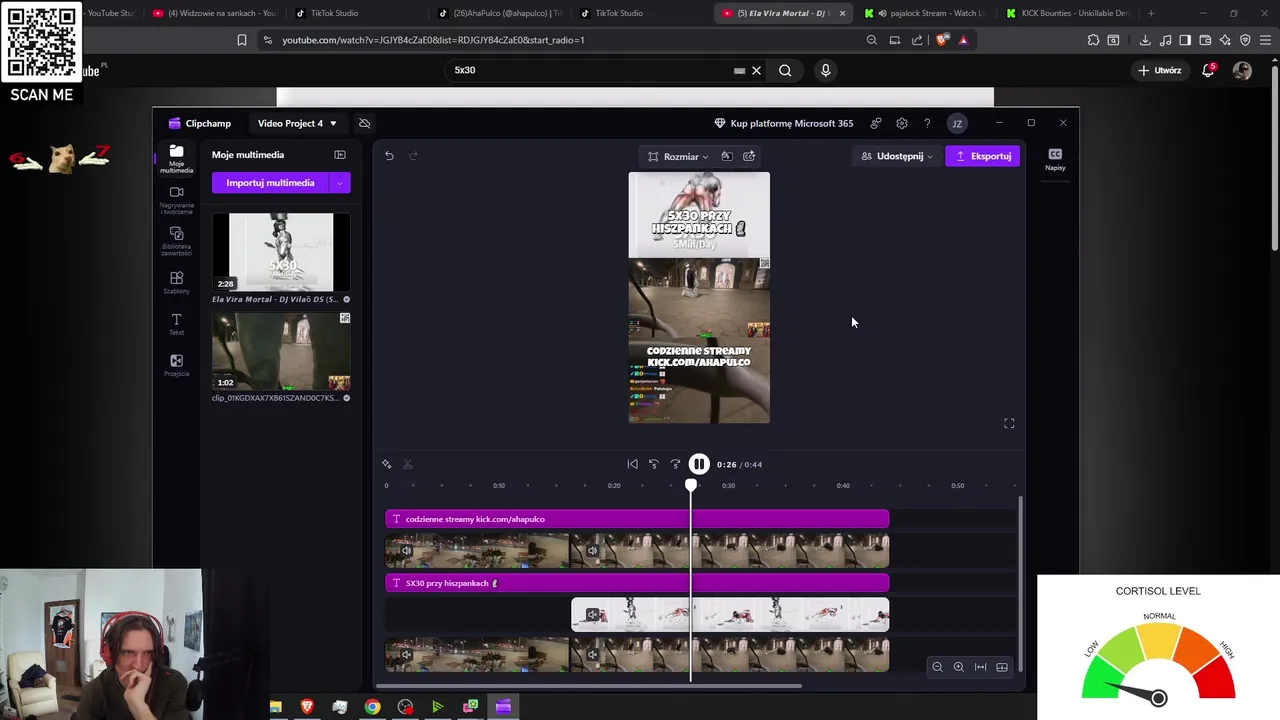Skip to start of timeline
The height and width of the screenshot is (720, 1280).
click(632, 464)
